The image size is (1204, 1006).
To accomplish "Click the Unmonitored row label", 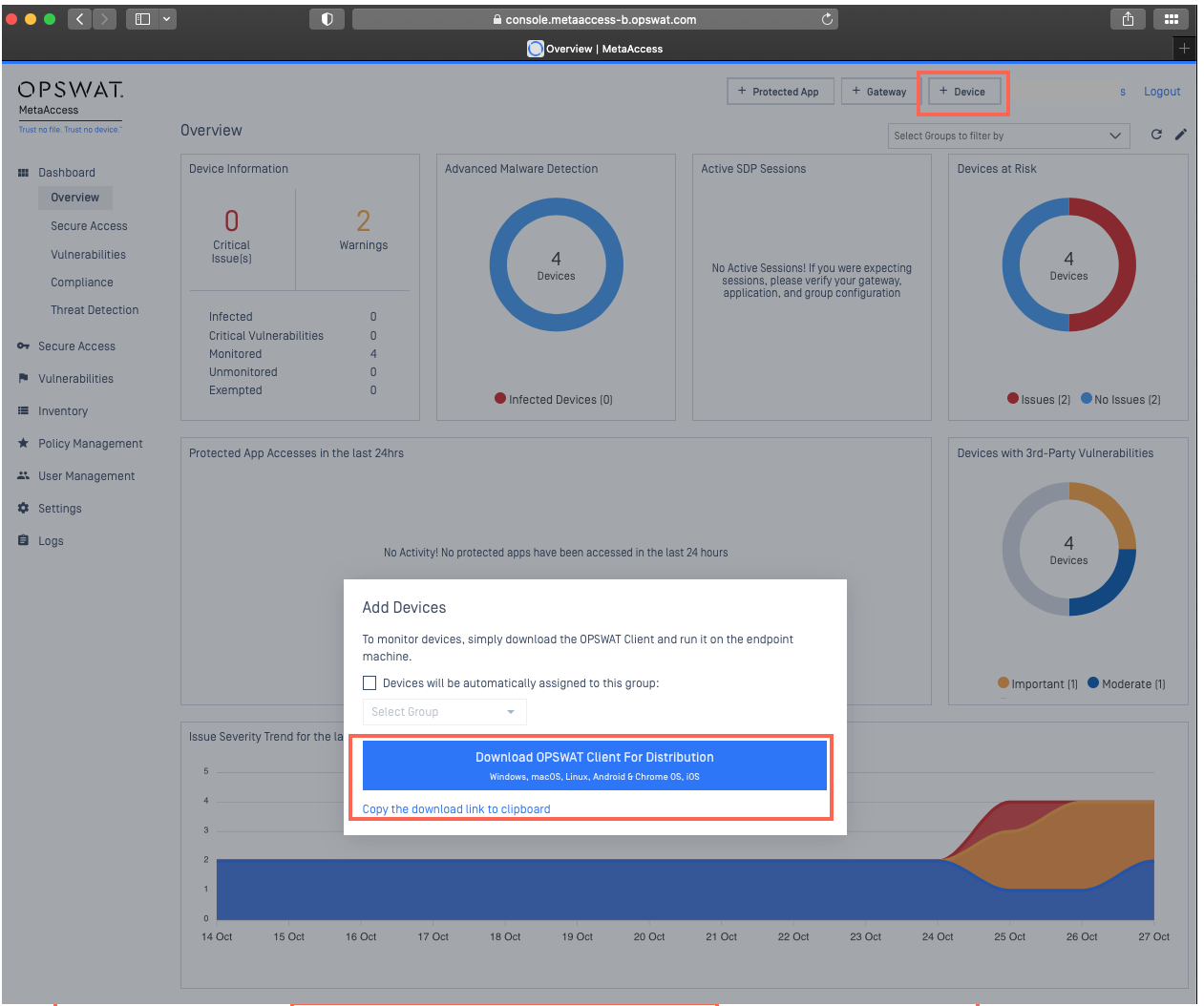I will pos(243,372).
